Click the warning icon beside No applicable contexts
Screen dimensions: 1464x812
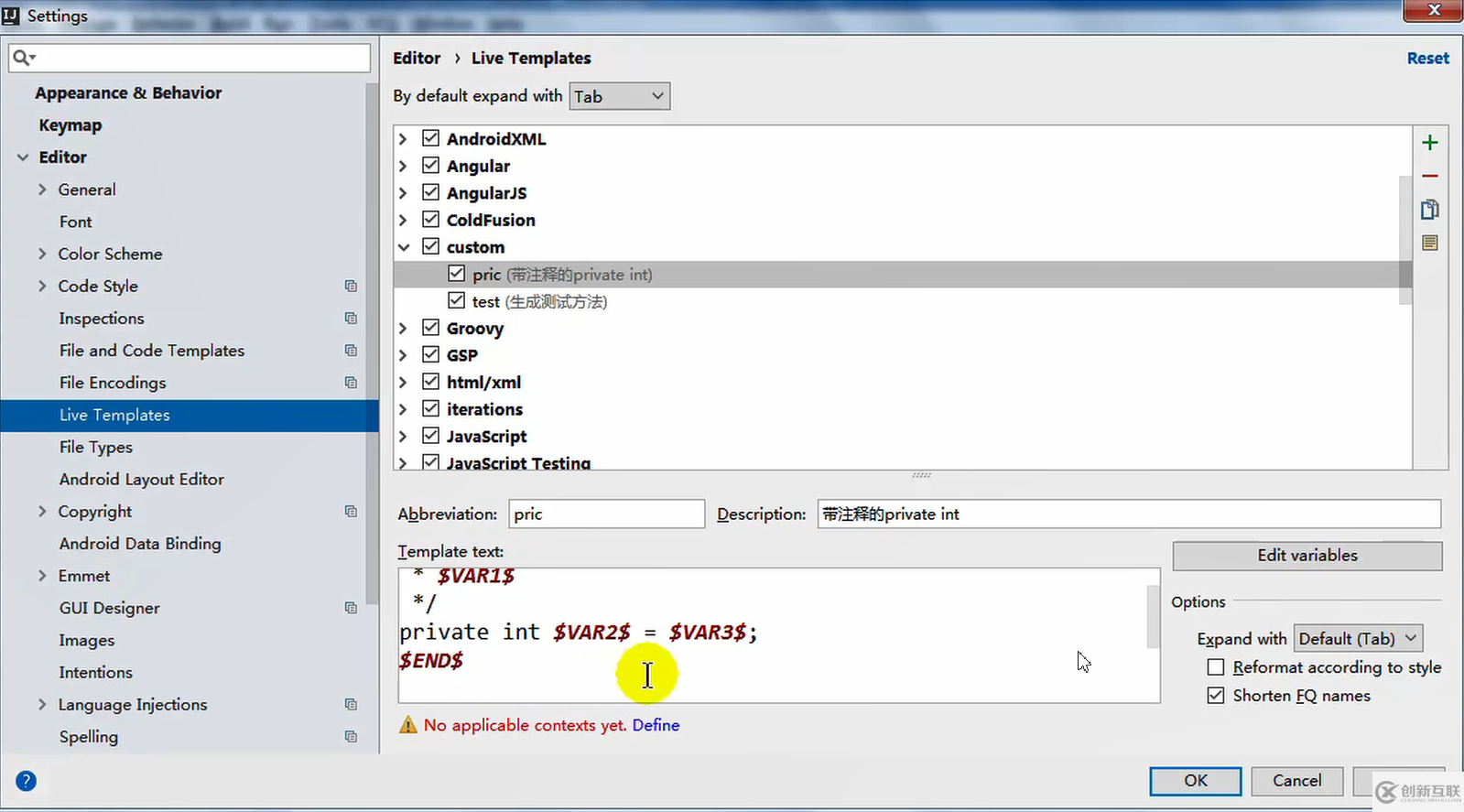(x=407, y=725)
